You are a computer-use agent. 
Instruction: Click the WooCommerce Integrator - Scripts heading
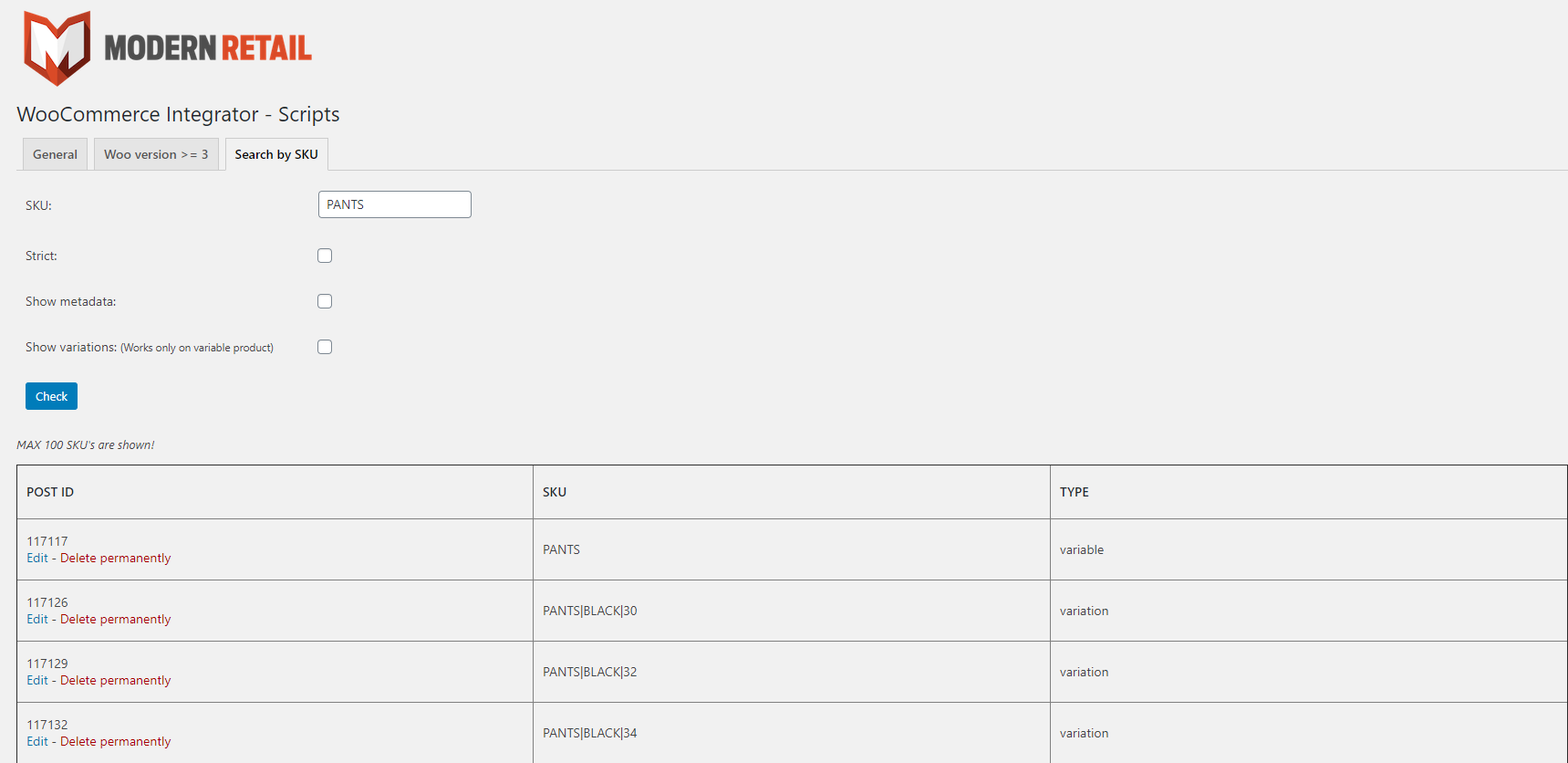(178, 114)
